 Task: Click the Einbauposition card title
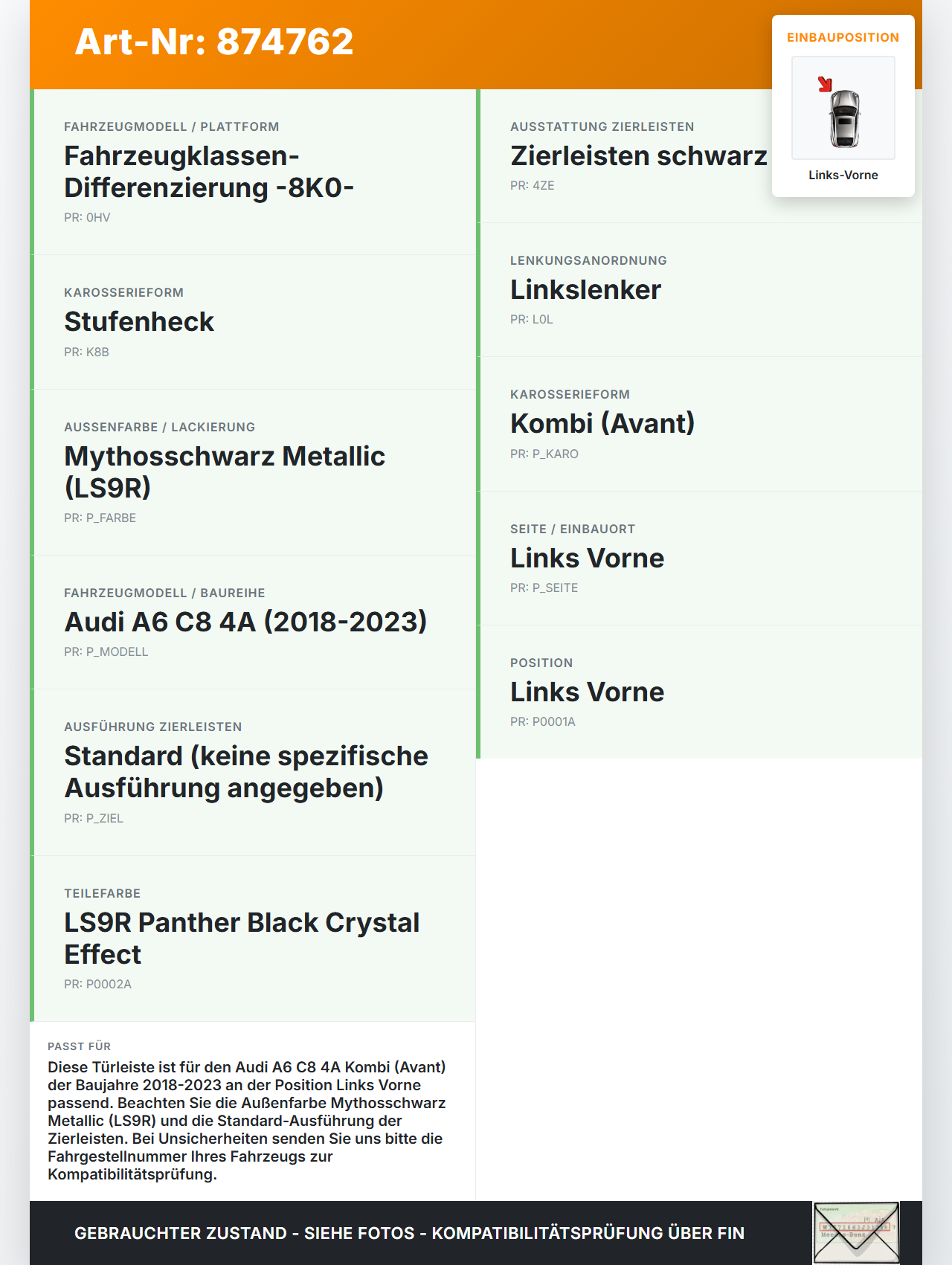843,37
